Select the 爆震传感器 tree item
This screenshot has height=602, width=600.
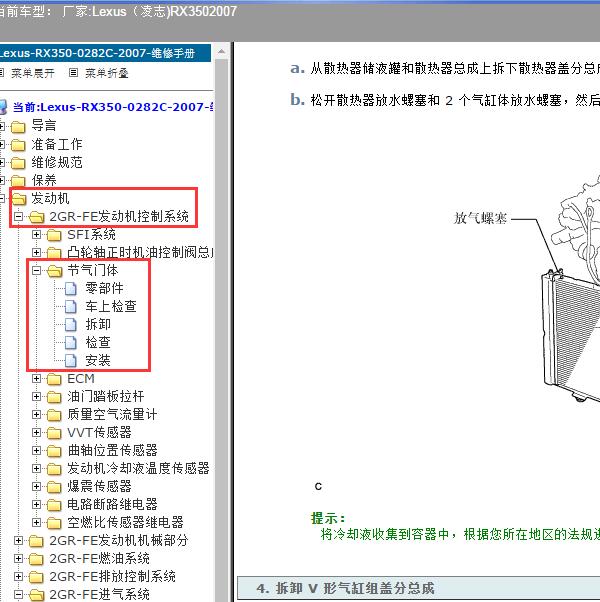click(x=99, y=486)
